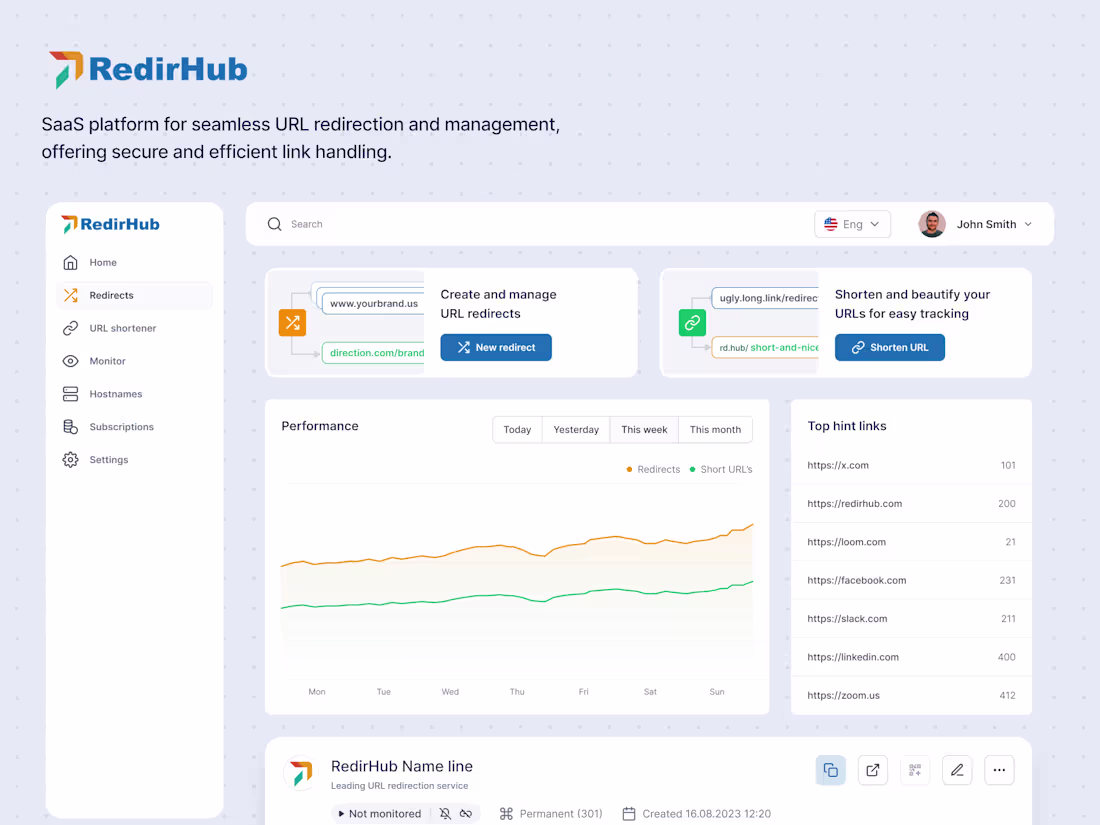Open Subscriptions from the sidebar
This screenshot has width=1100, height=825.
pyautogui.click(x=119, y=427)
